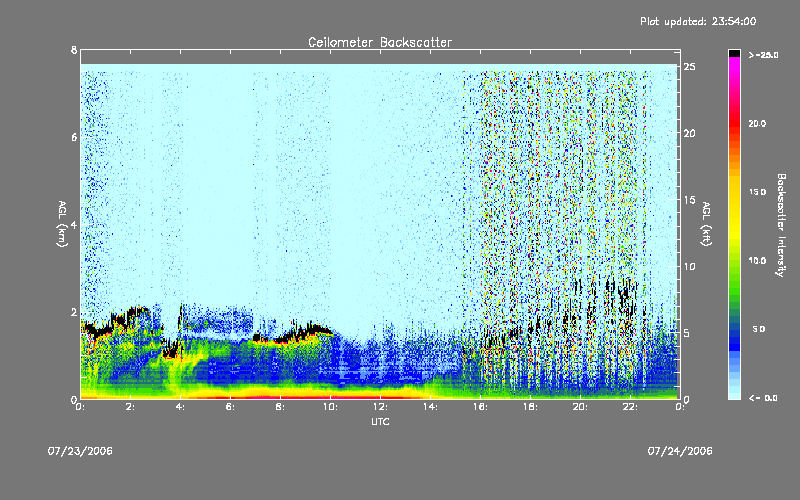Click the '25' kft tick label on right axis
The image size is (800, 500).
(x=690, y=67)
